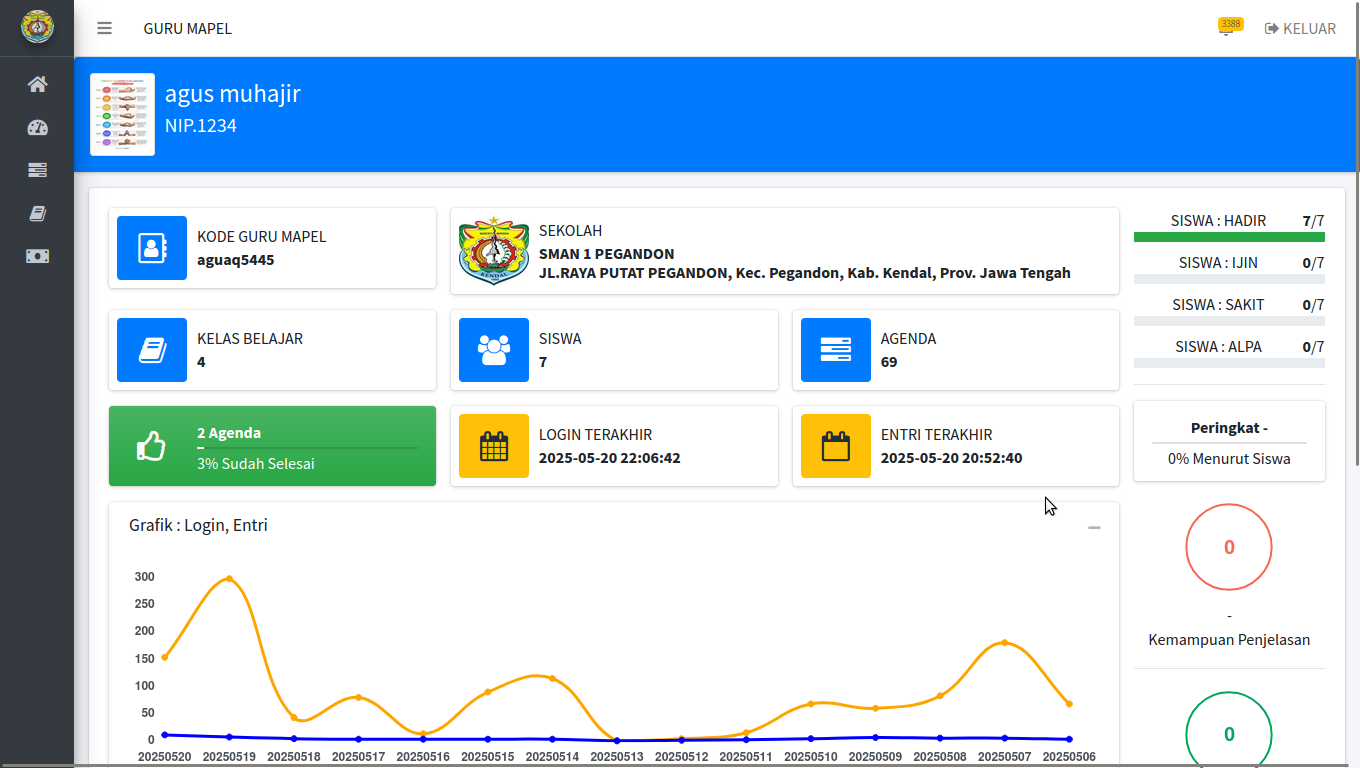Viewport: 1360px width, 768px height.
Task: Click the Entri Terakhir calendar icon
Action: pyautogui.click(x=836, y=446)
